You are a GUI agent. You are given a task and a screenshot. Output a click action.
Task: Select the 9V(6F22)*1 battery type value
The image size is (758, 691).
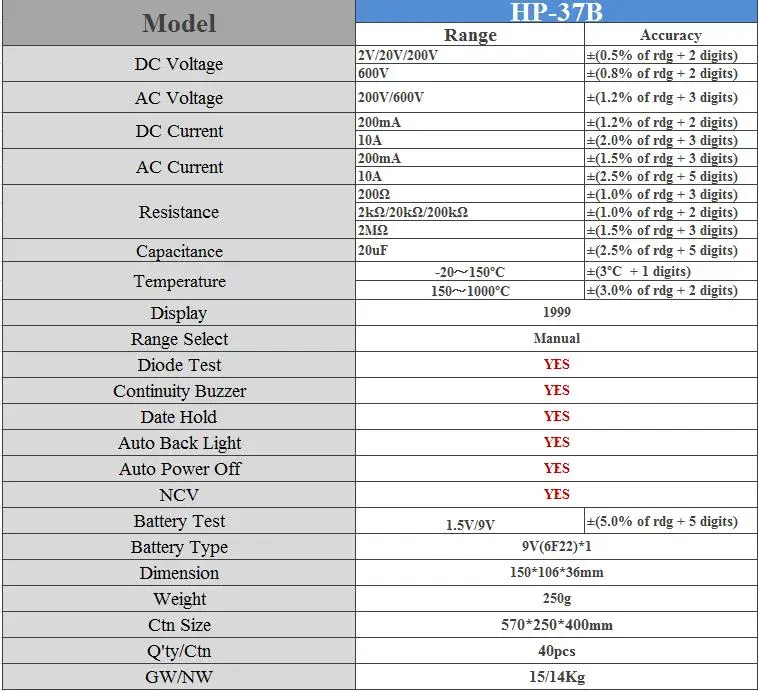tap(556, 546)
